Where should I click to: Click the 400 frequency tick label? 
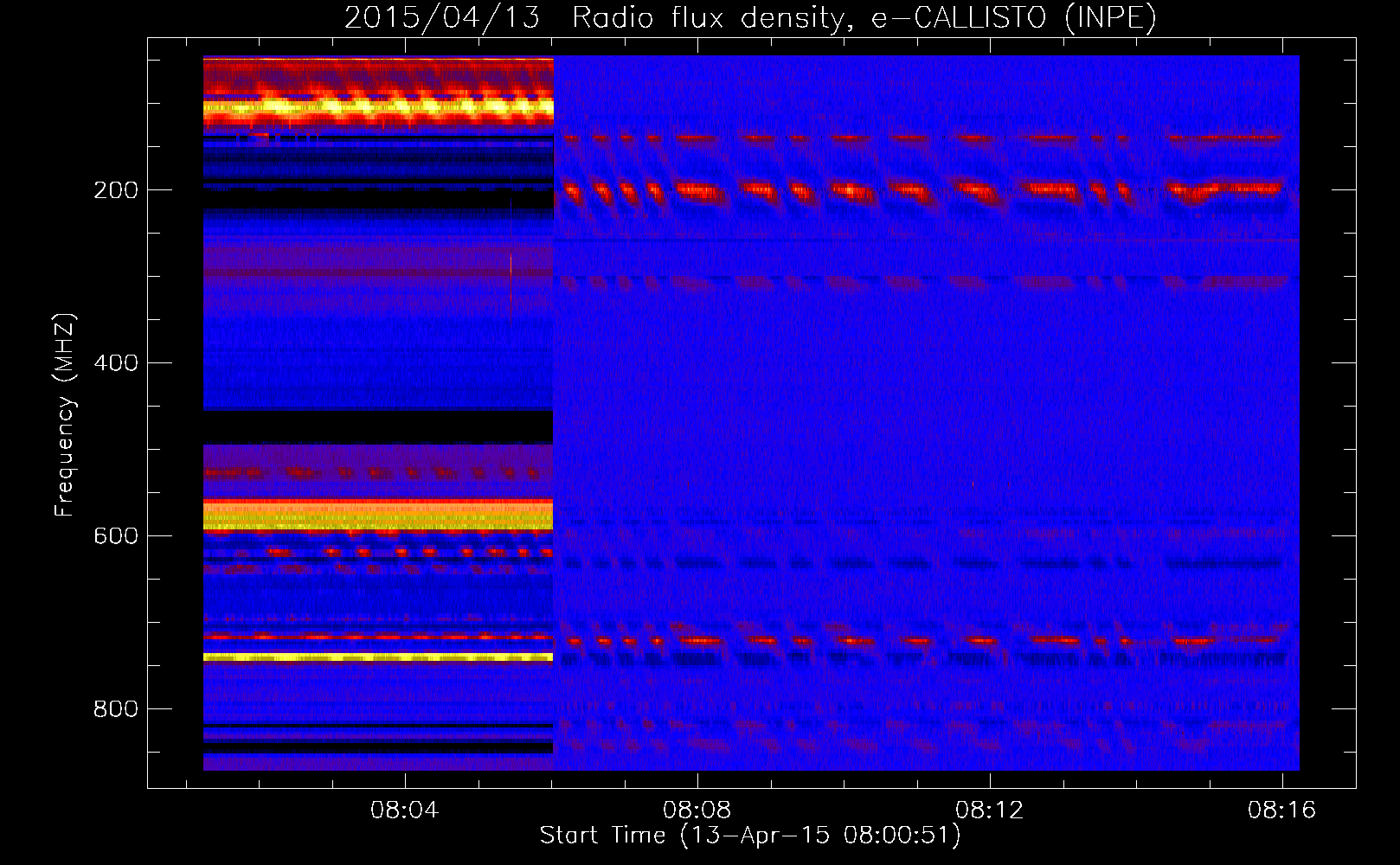[116, 363]
